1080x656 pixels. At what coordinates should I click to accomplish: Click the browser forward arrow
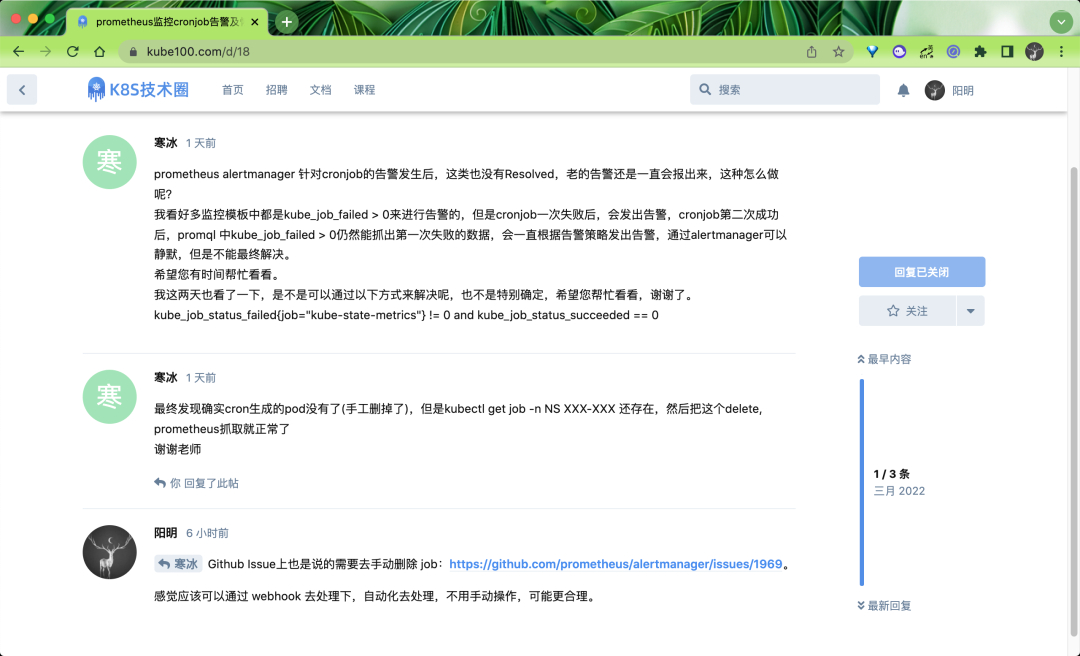click(x=45, y=52)
